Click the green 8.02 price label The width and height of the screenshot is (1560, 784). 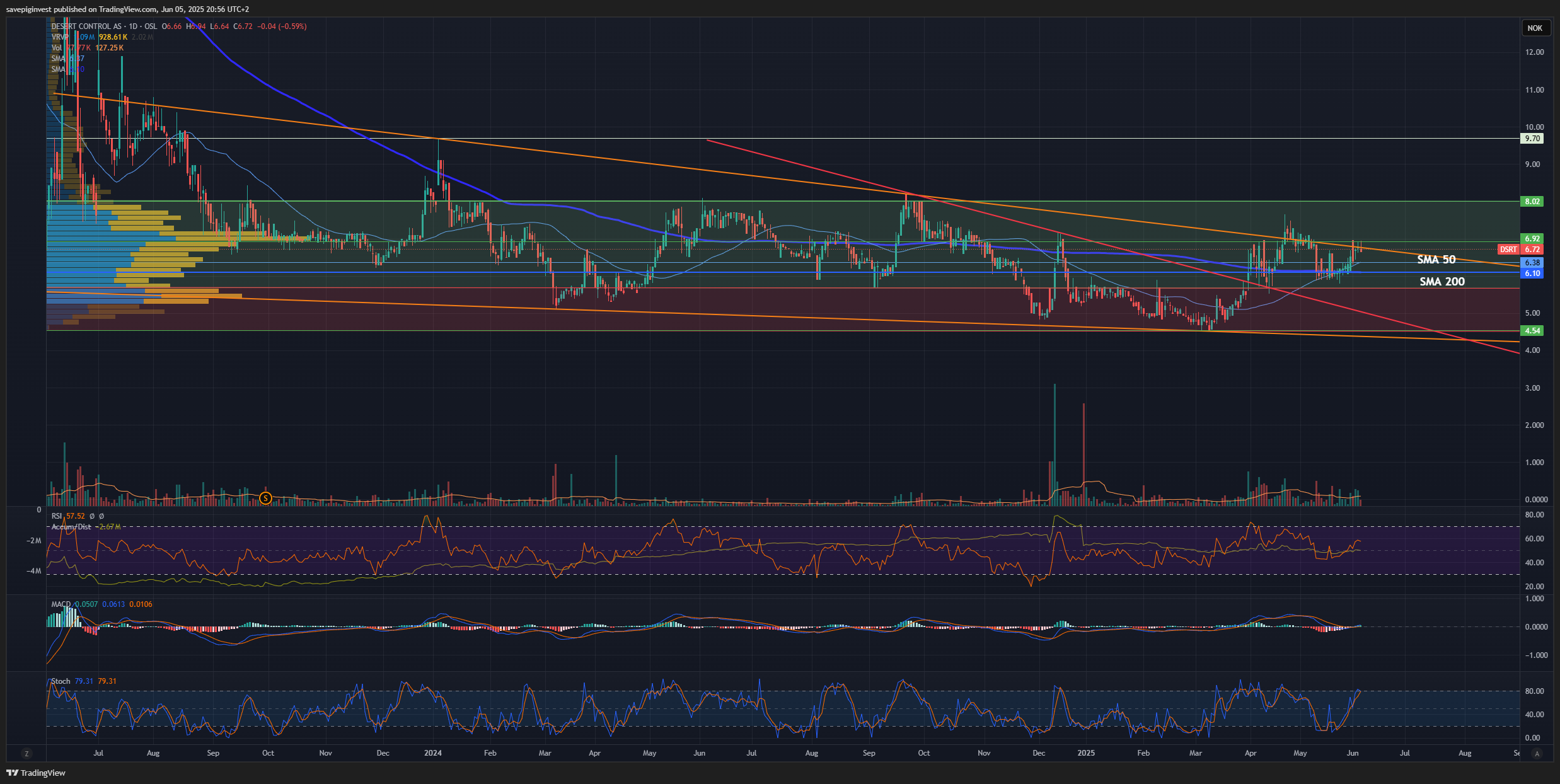click(1532, 202)
